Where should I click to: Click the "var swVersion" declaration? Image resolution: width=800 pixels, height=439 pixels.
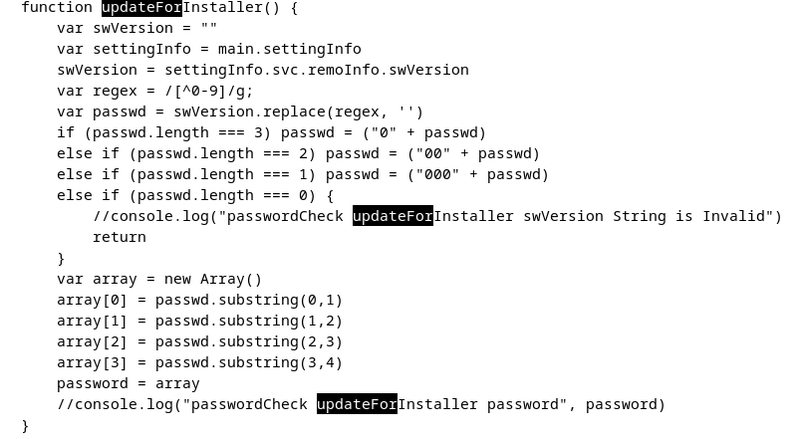(x=110, y=27)
